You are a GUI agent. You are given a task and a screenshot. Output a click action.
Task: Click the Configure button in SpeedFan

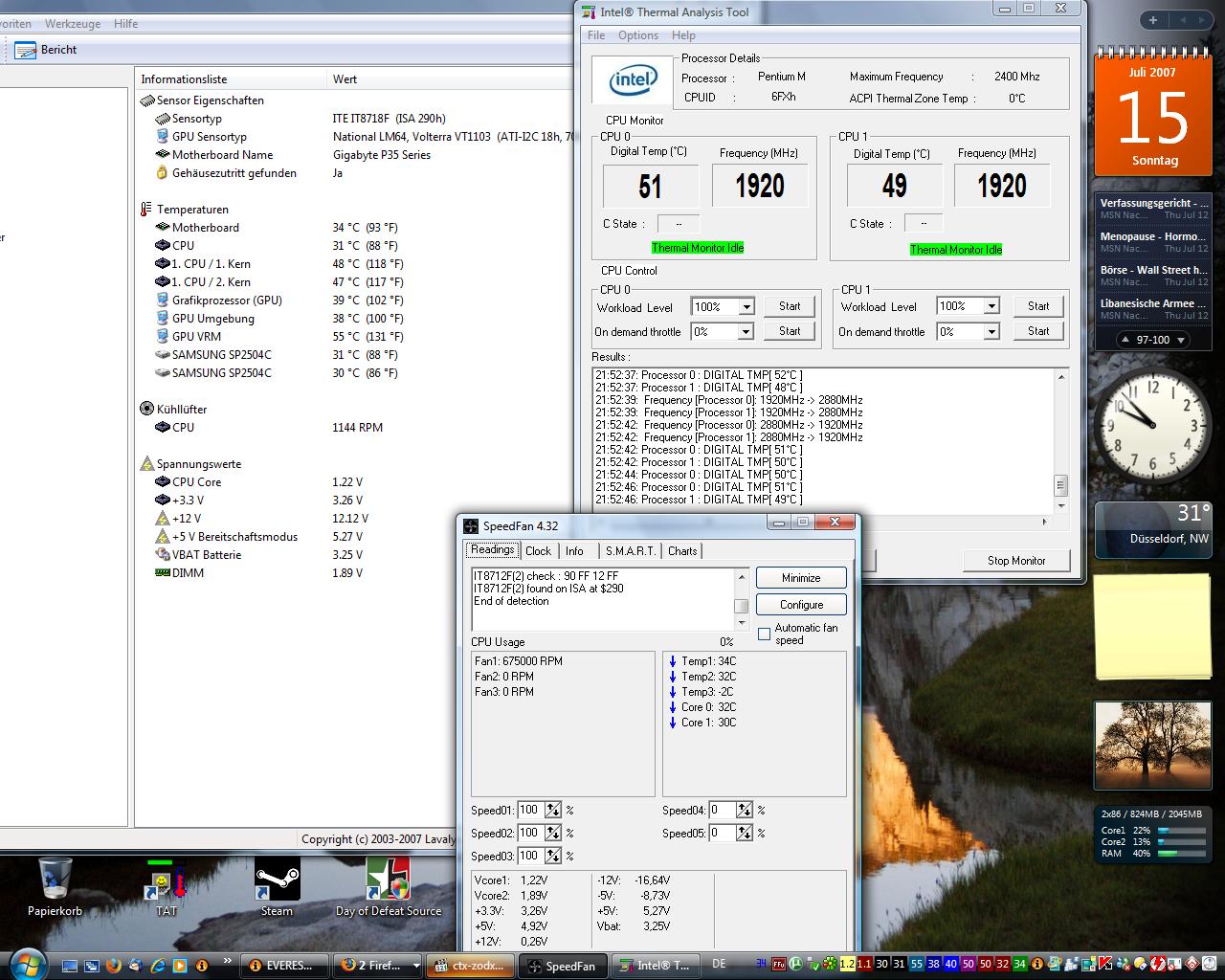tap(801, 605)
